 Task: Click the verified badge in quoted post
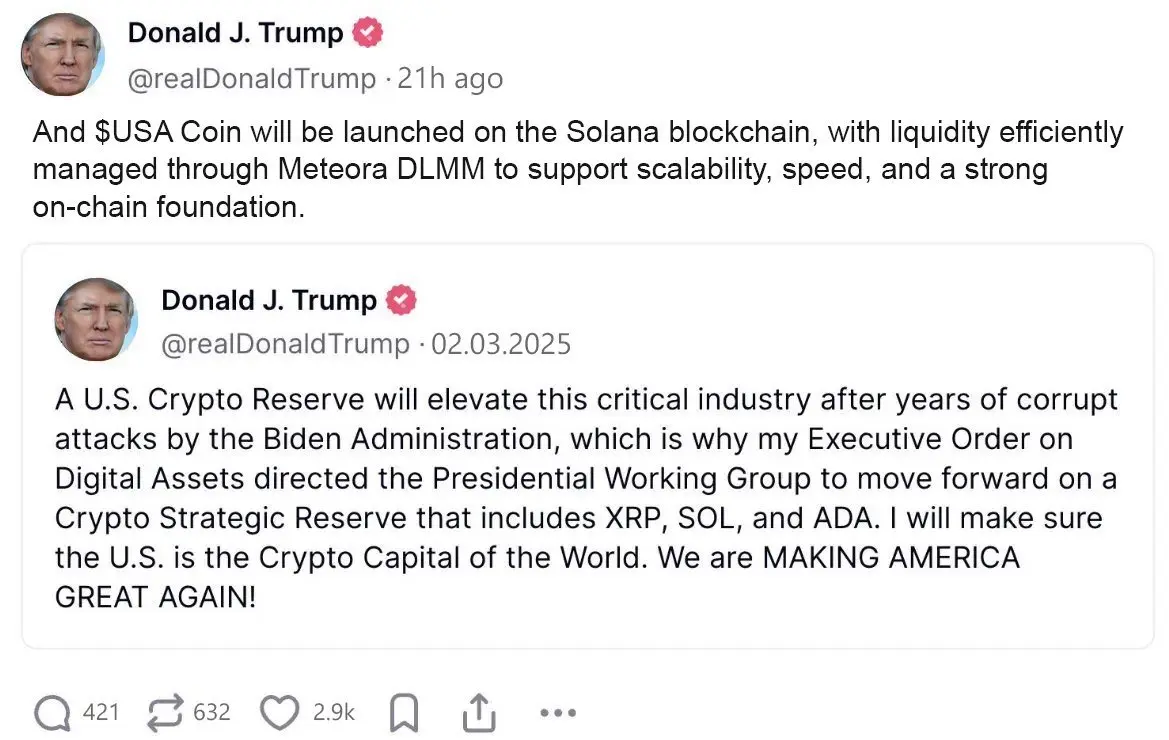402,300
